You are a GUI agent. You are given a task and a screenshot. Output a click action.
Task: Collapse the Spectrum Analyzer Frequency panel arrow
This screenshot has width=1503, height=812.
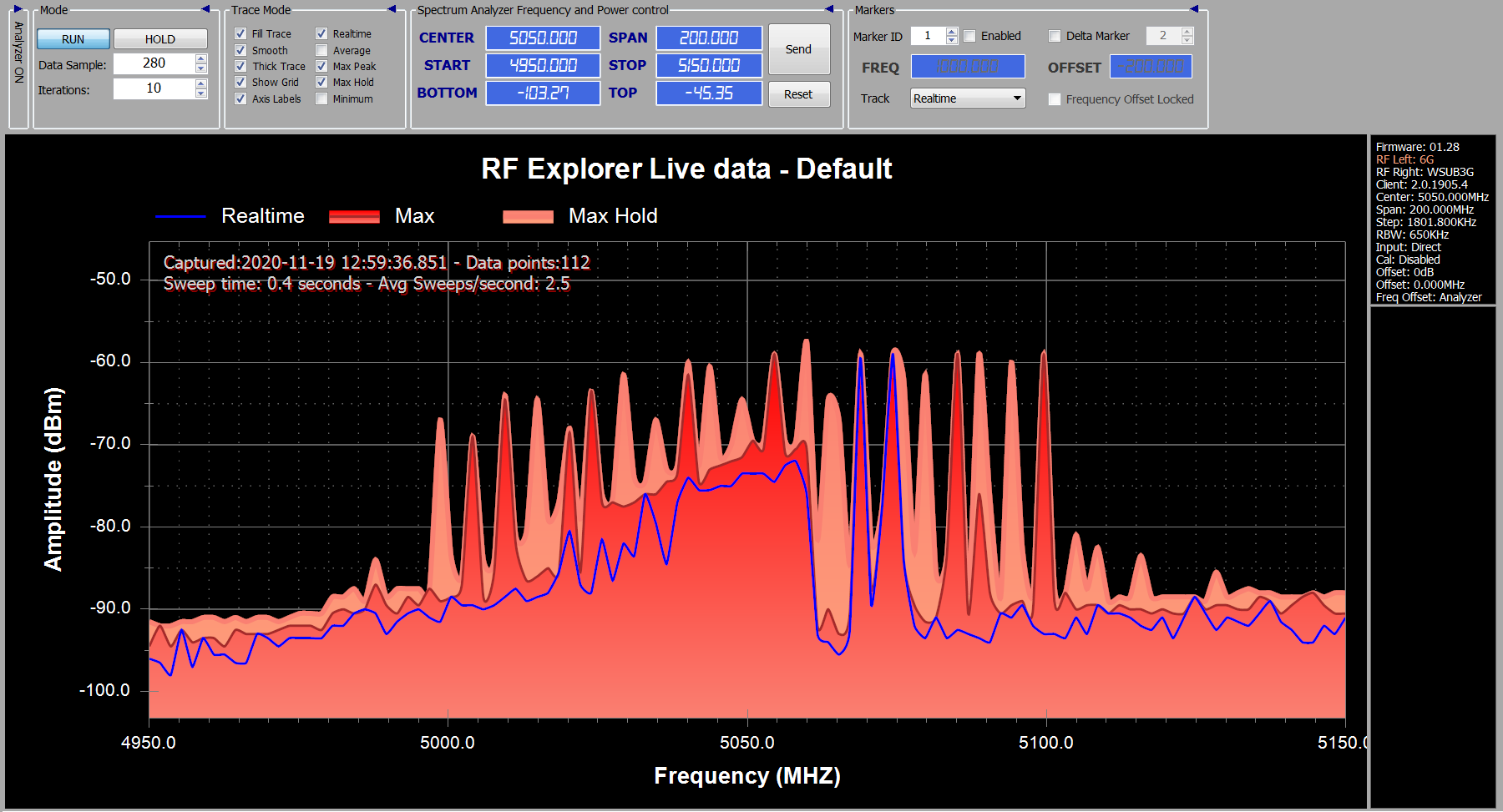829,9
